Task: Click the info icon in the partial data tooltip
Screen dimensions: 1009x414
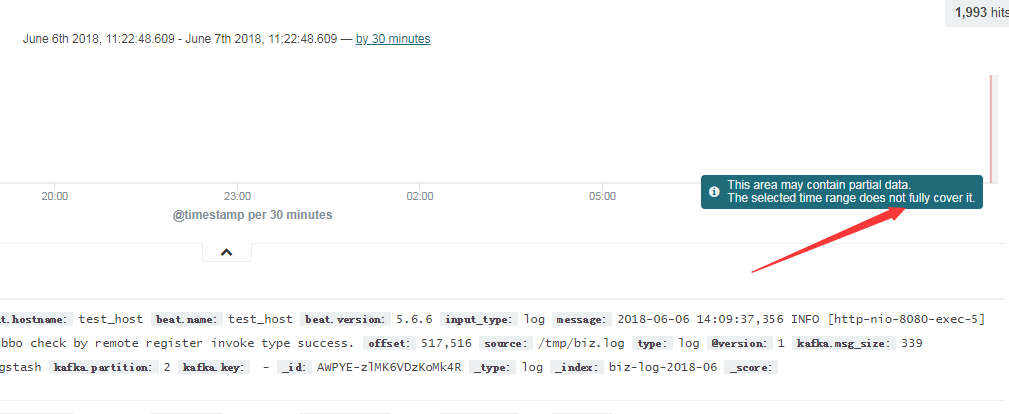Action: 714,191
